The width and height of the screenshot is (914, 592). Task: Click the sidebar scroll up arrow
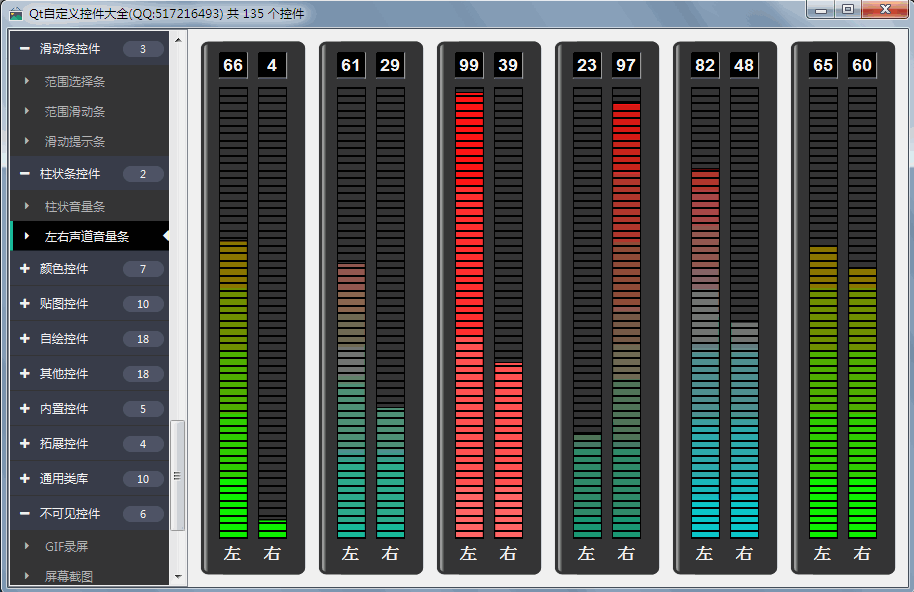coord(178,41)
